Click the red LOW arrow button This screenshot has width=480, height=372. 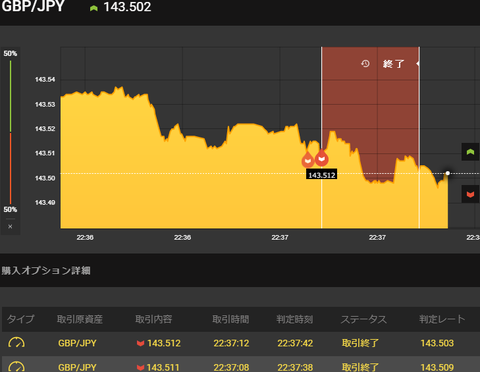coord(470,194)
